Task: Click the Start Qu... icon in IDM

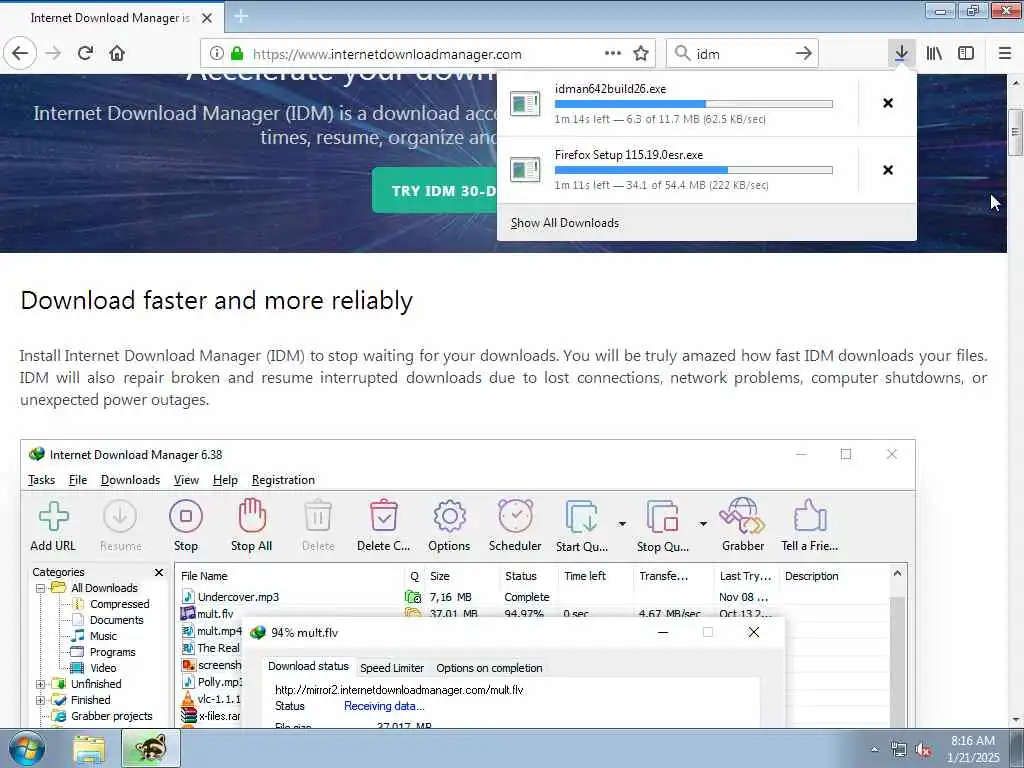Action: point(582,526)
